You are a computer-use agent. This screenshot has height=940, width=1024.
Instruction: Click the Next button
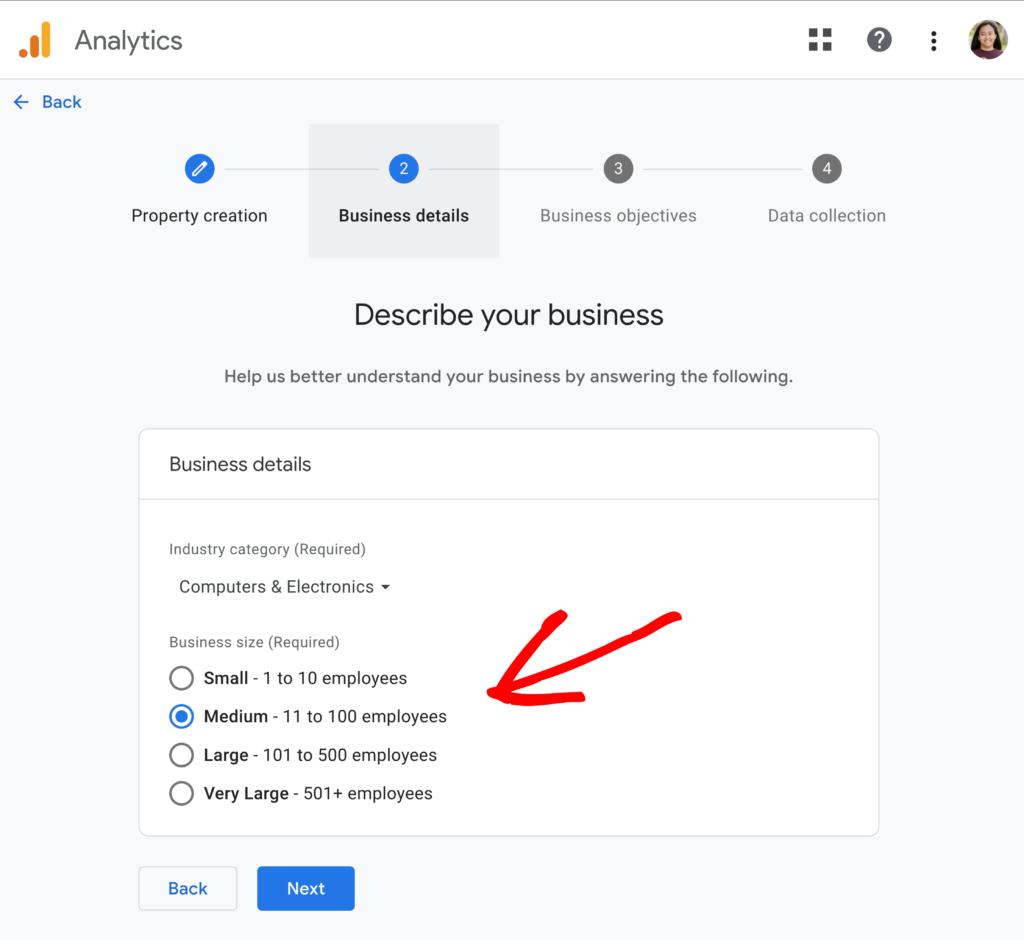click(305, 888)
